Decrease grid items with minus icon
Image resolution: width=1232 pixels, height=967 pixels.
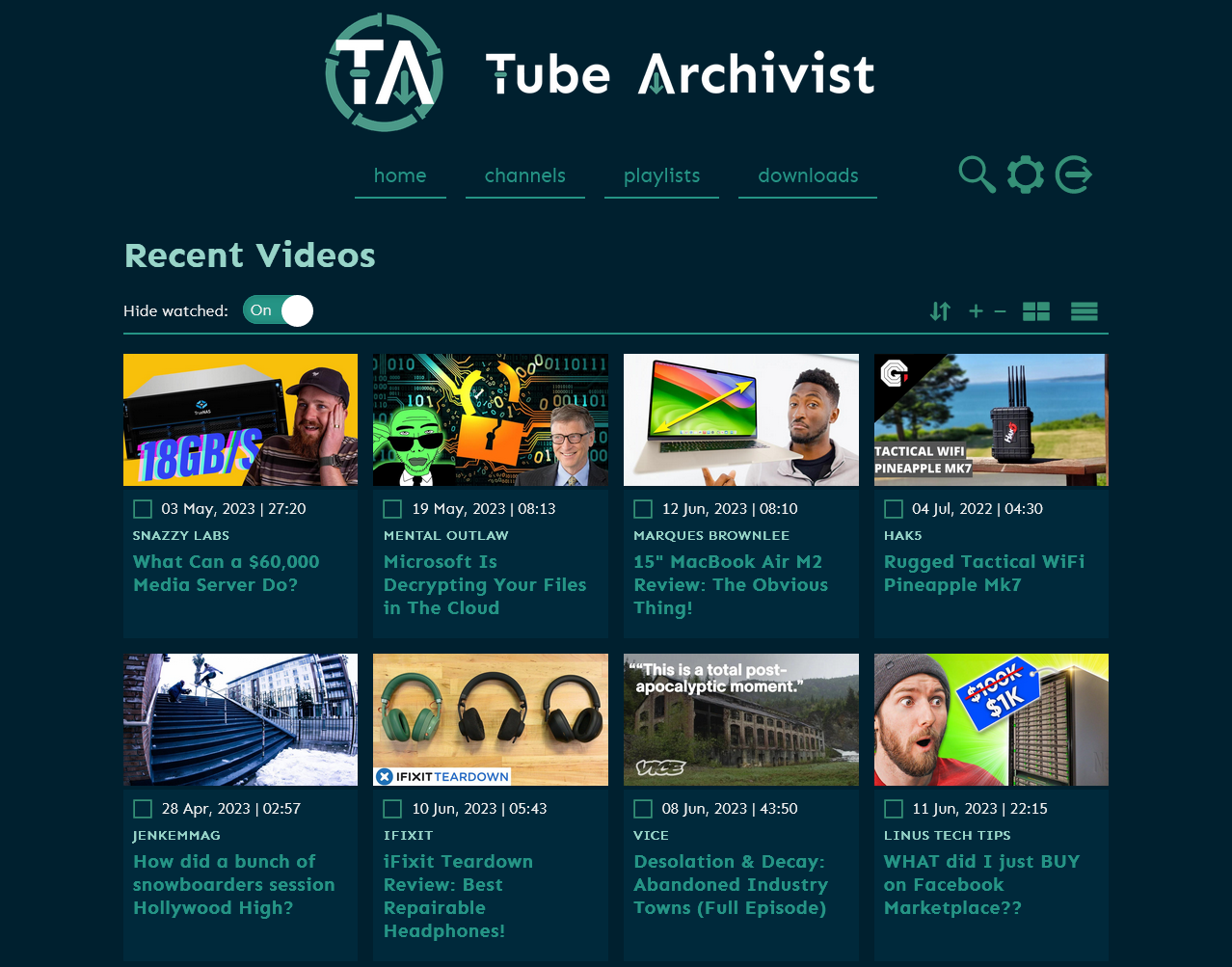1000,311
